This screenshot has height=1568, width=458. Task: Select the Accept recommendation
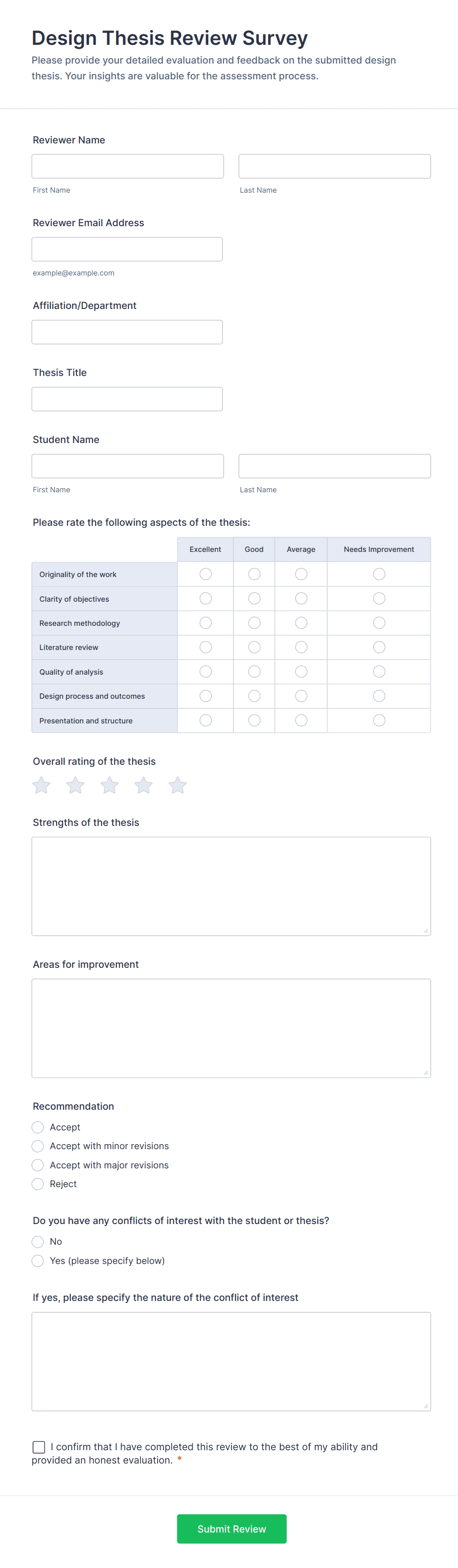pos(38,1126)
